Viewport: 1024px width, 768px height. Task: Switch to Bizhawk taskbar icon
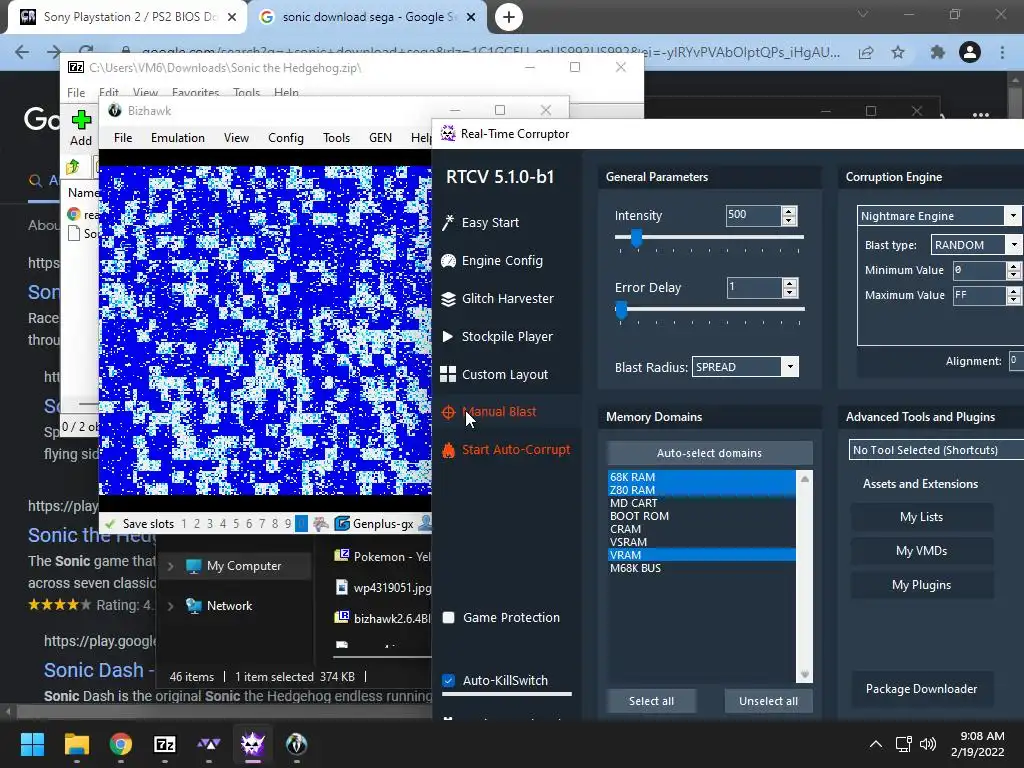[296, 744]
